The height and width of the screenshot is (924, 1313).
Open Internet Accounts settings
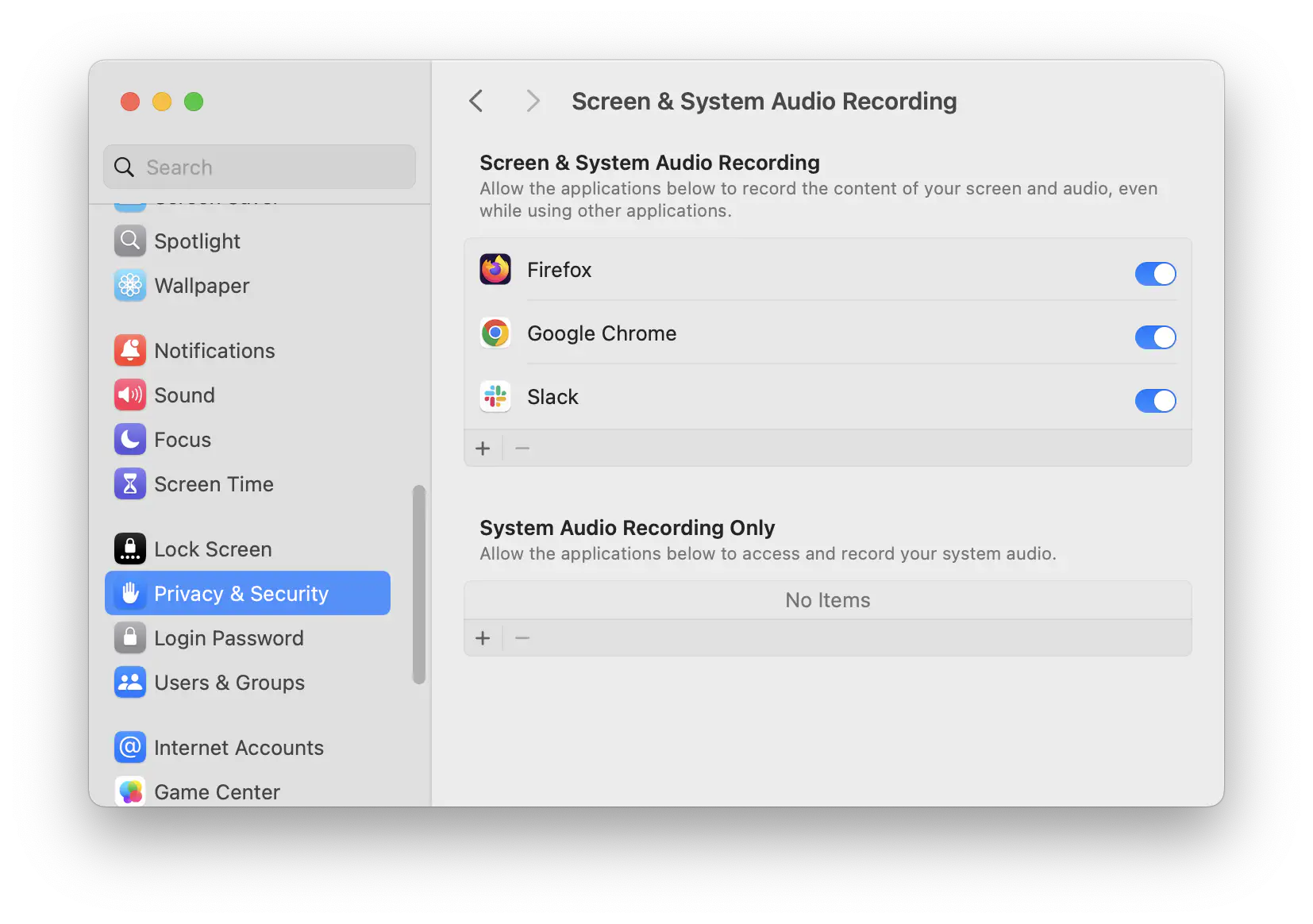pyautogui.click(x=248, y=748)
